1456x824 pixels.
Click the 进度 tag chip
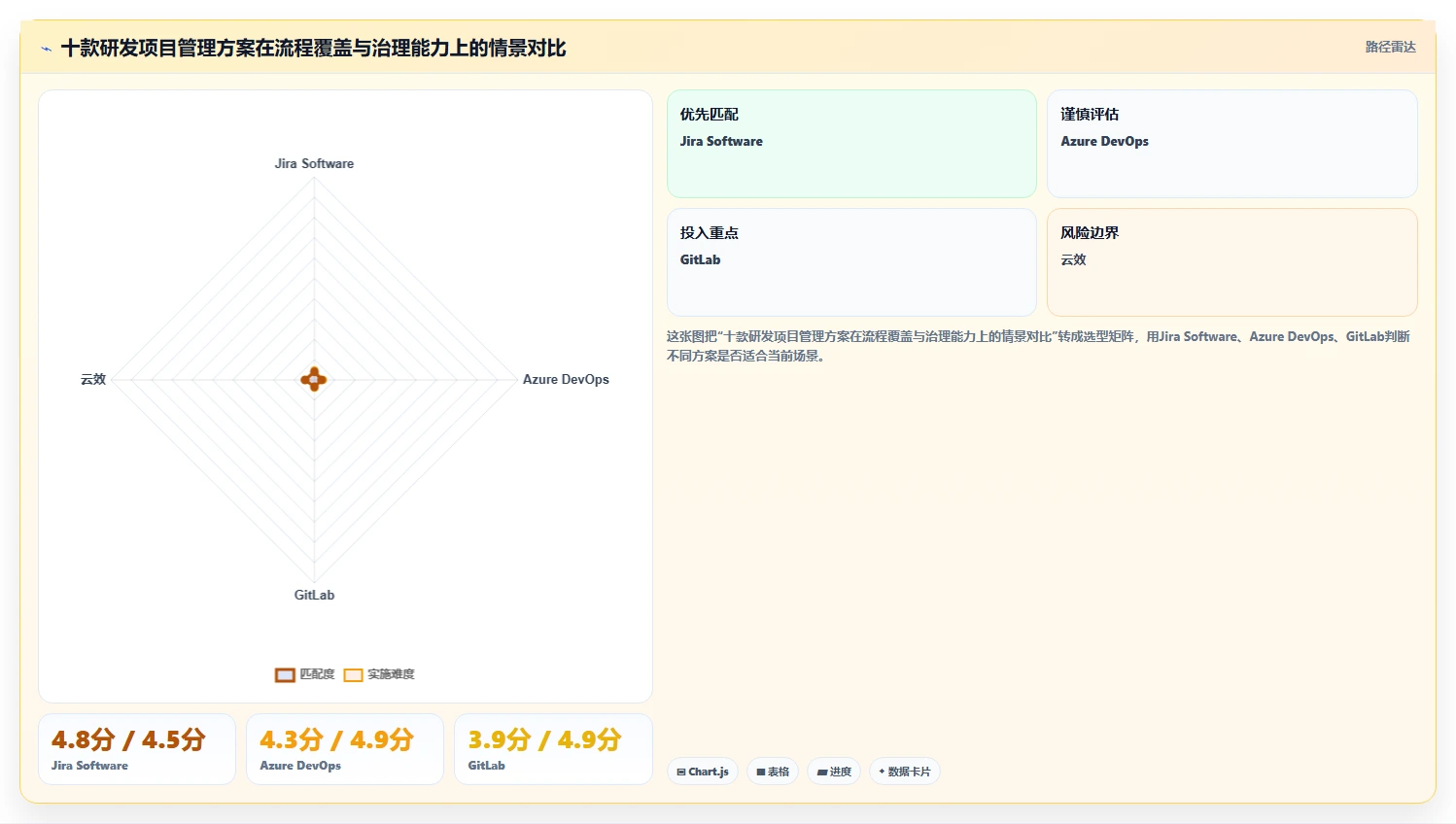coord(834,772)
